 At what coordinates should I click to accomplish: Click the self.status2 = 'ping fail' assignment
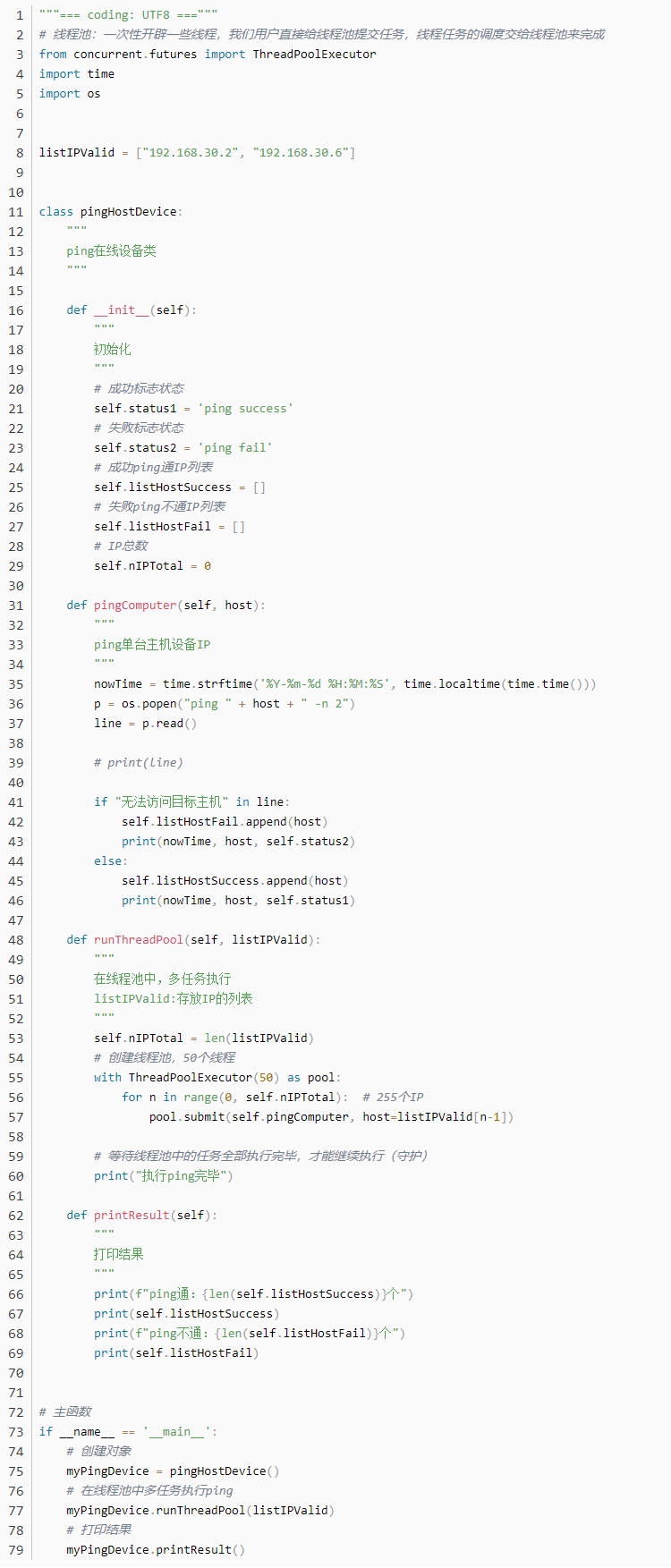(x=183, y=448)
